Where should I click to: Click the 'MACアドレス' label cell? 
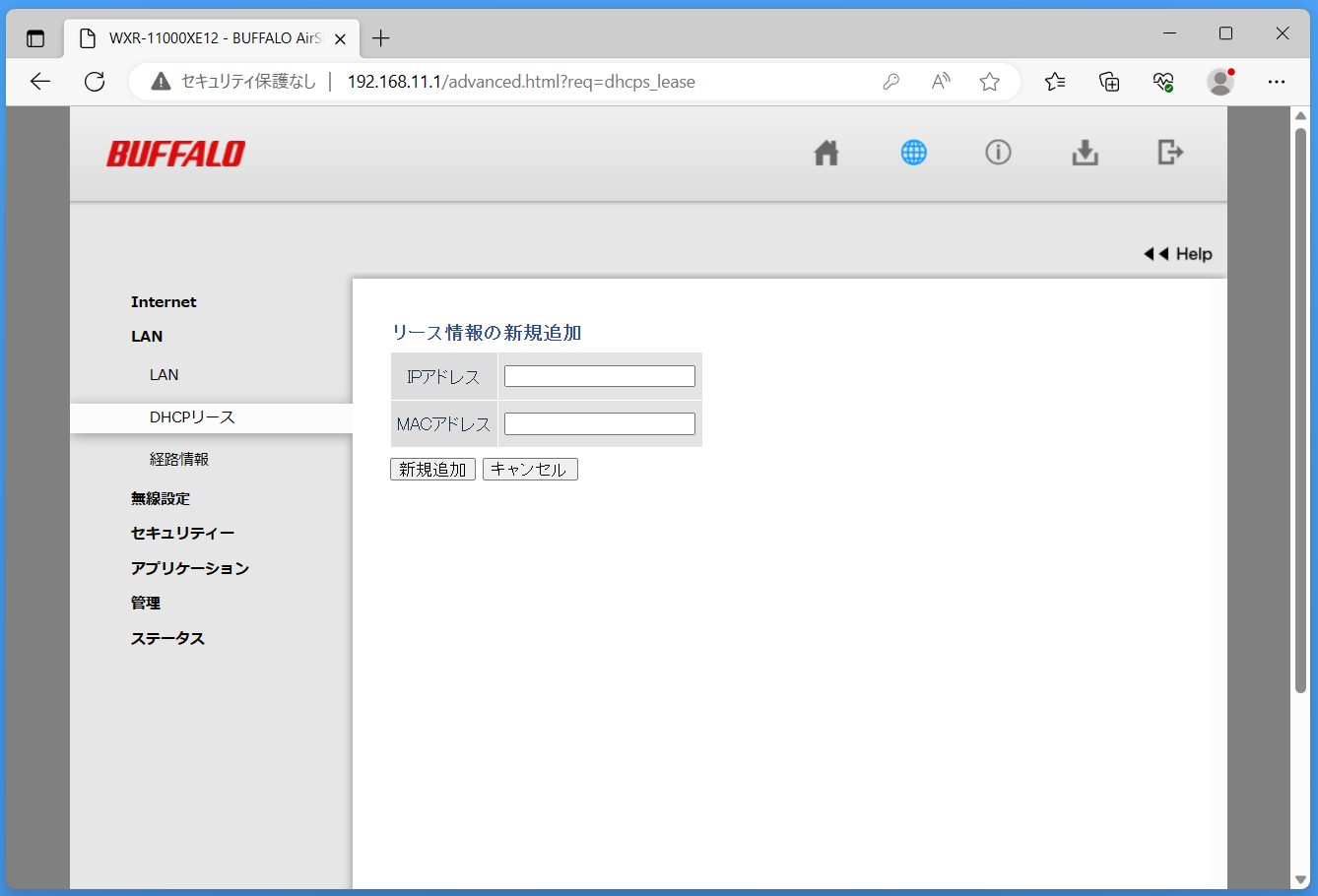pyautogui.click(x=443, y=423)
